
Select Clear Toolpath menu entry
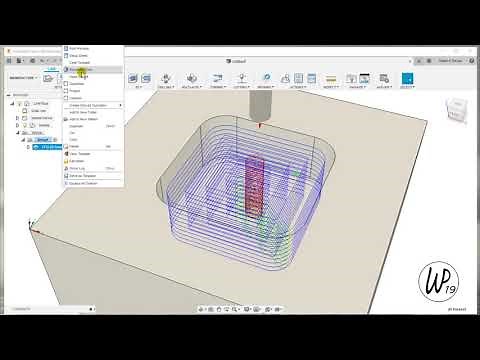click(93, 63)
